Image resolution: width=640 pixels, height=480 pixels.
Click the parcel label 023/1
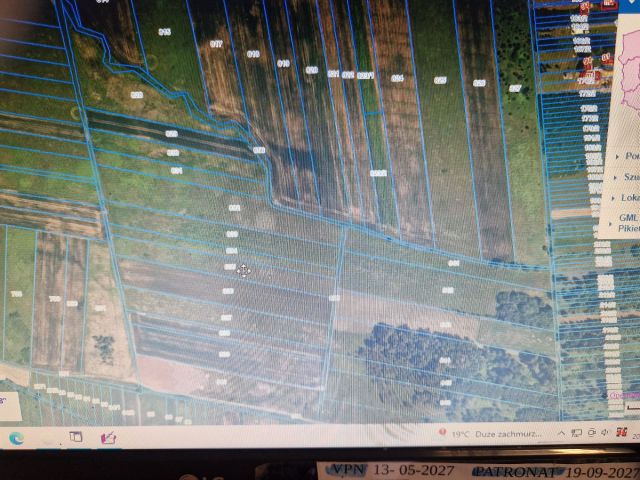(x=365, y=76)
